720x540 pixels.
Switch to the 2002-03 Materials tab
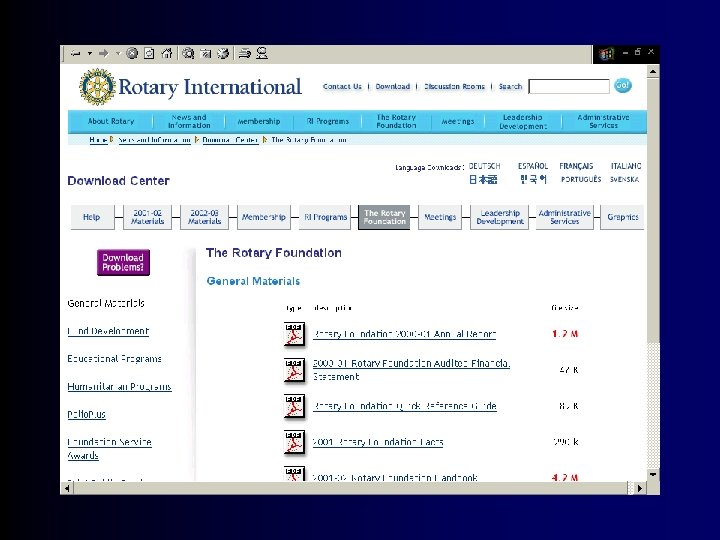204,217
